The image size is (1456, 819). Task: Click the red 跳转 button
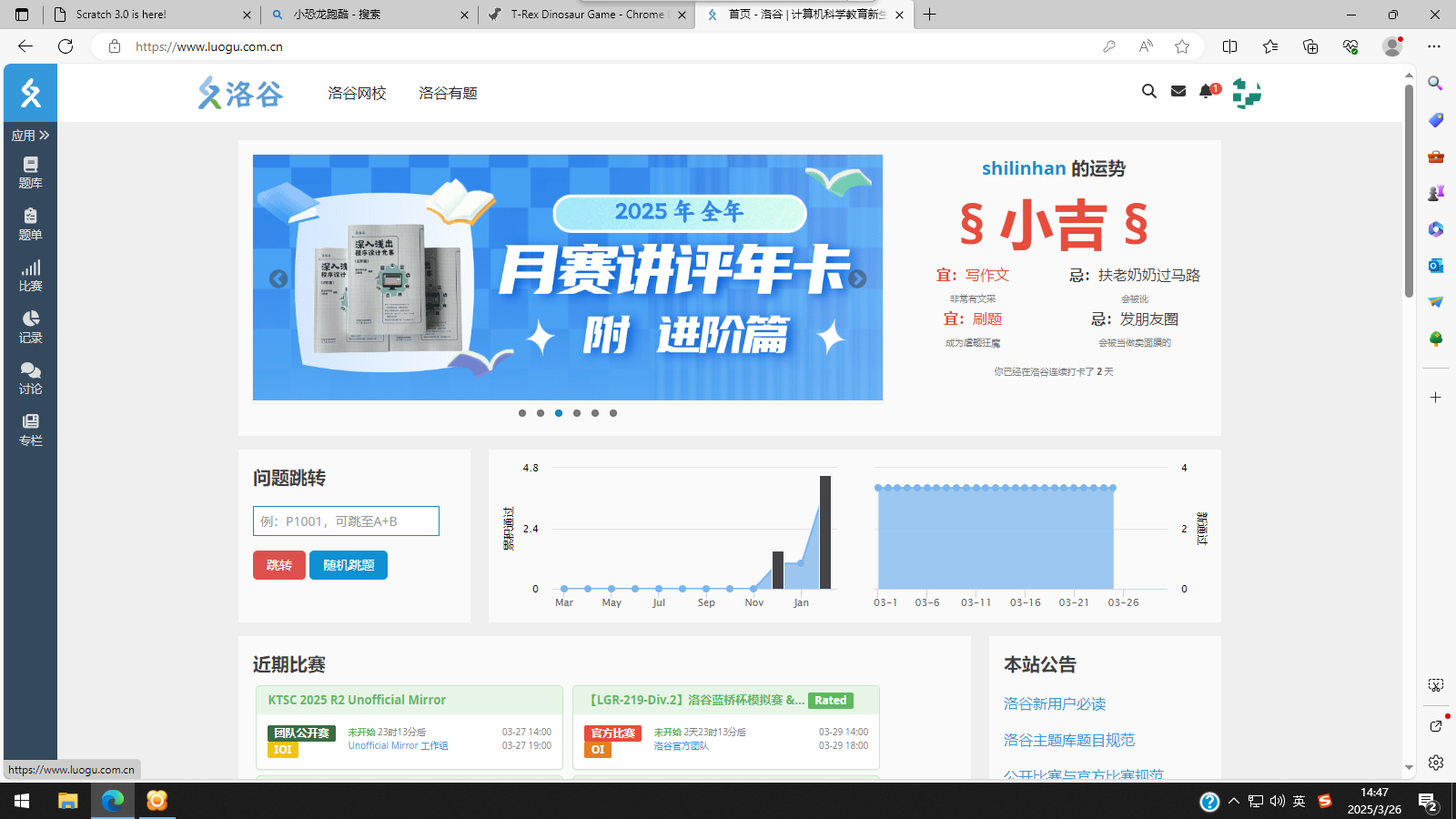[279, 565]
